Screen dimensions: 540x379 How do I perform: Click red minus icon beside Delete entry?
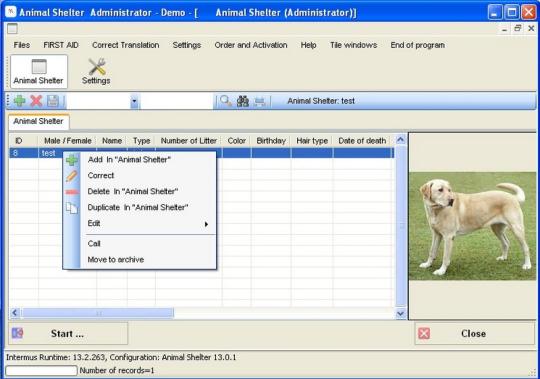[x=72, y=192]
